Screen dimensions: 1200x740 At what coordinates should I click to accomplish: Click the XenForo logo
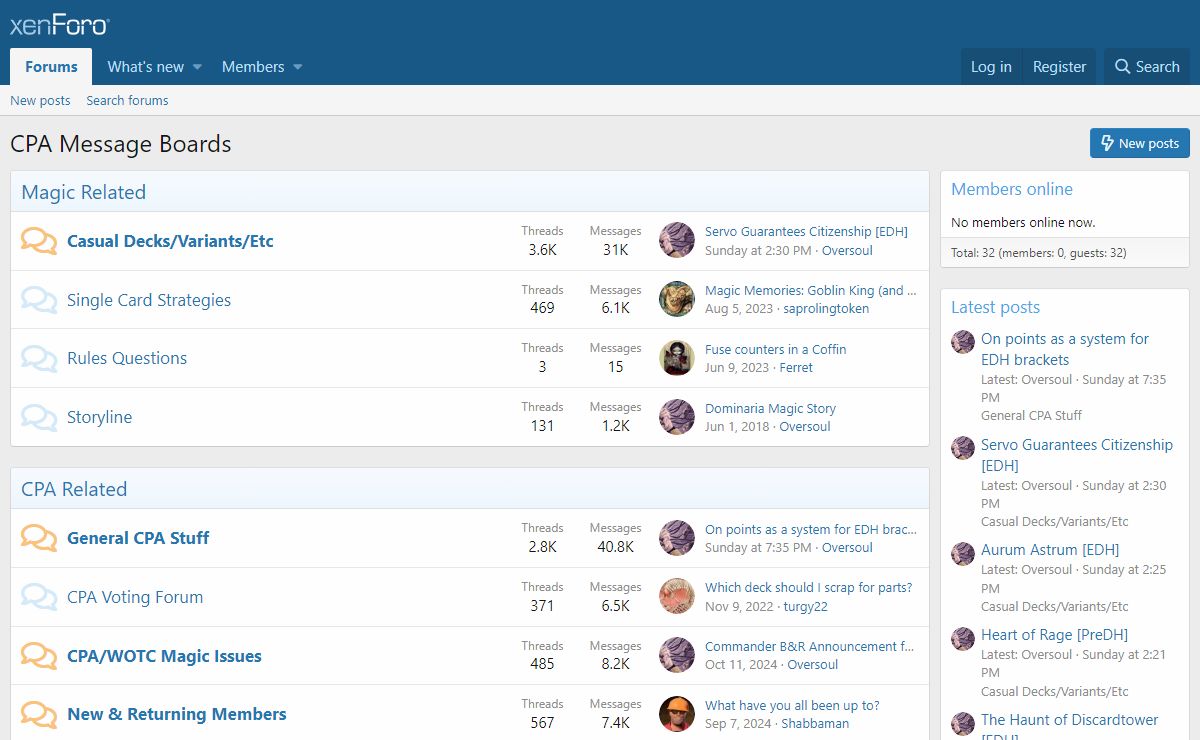click(60, 26)
